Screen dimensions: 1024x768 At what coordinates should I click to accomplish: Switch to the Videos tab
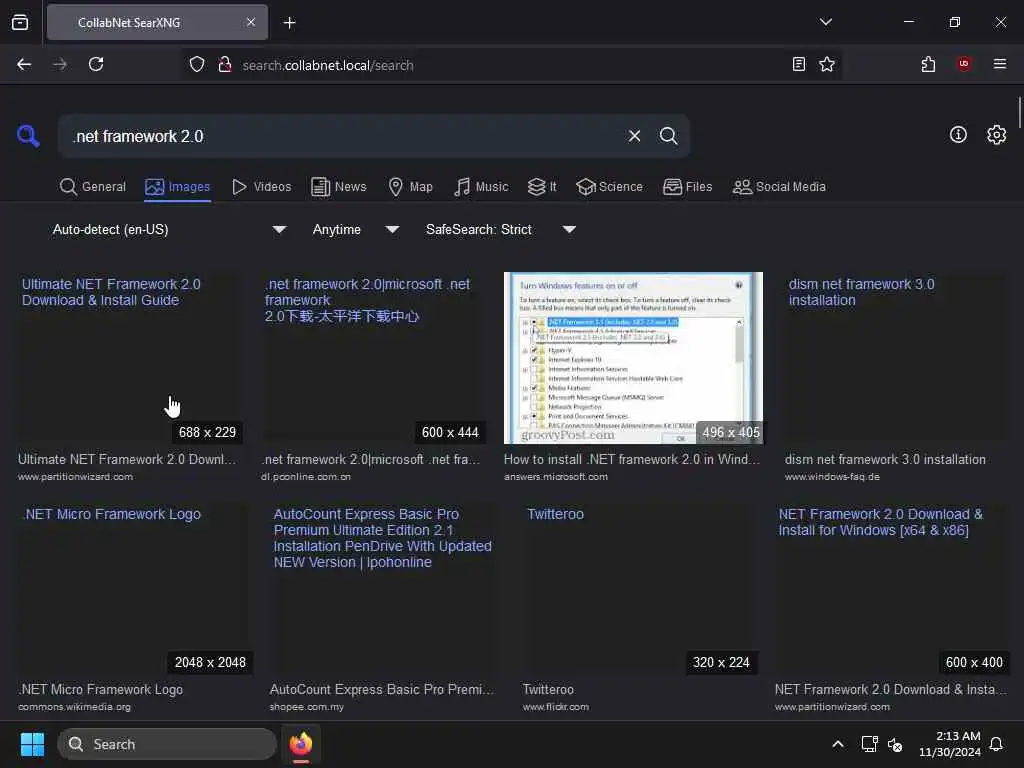point(262,187)
